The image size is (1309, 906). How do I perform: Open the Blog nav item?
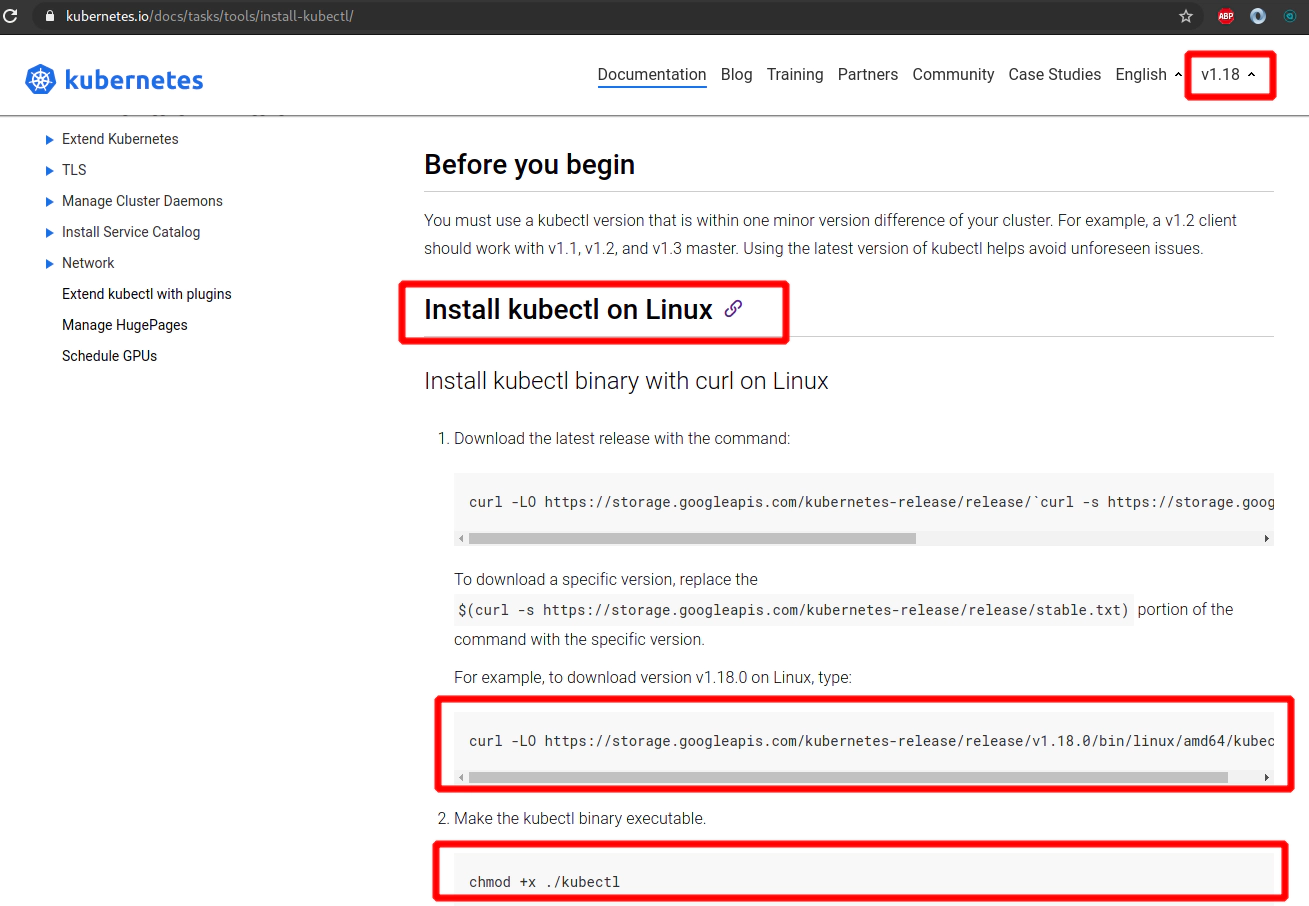[x=736, y=75]
